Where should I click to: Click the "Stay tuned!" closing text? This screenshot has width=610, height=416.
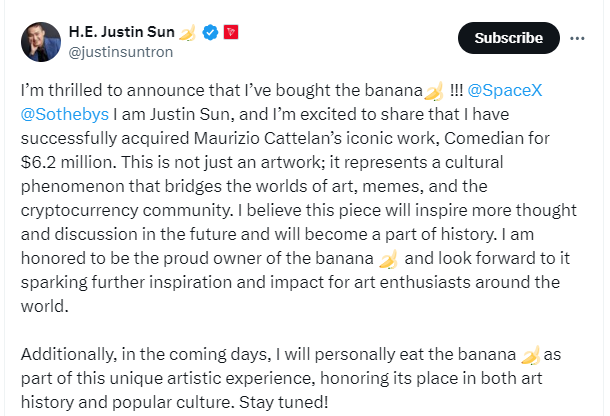coord(284,402)
